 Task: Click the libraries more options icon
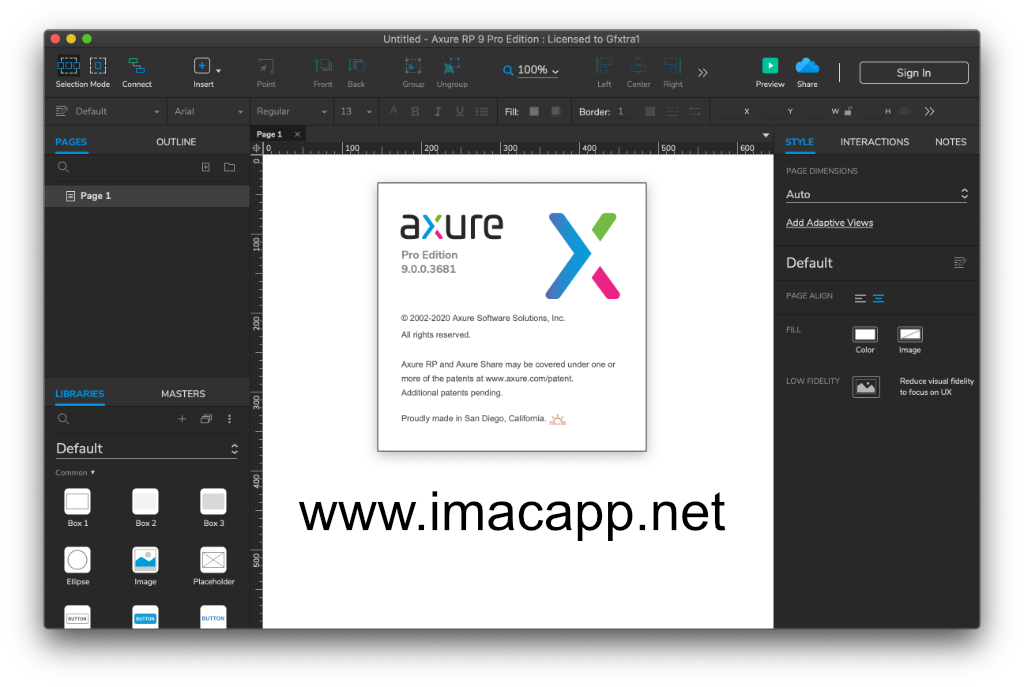(229, 419)
